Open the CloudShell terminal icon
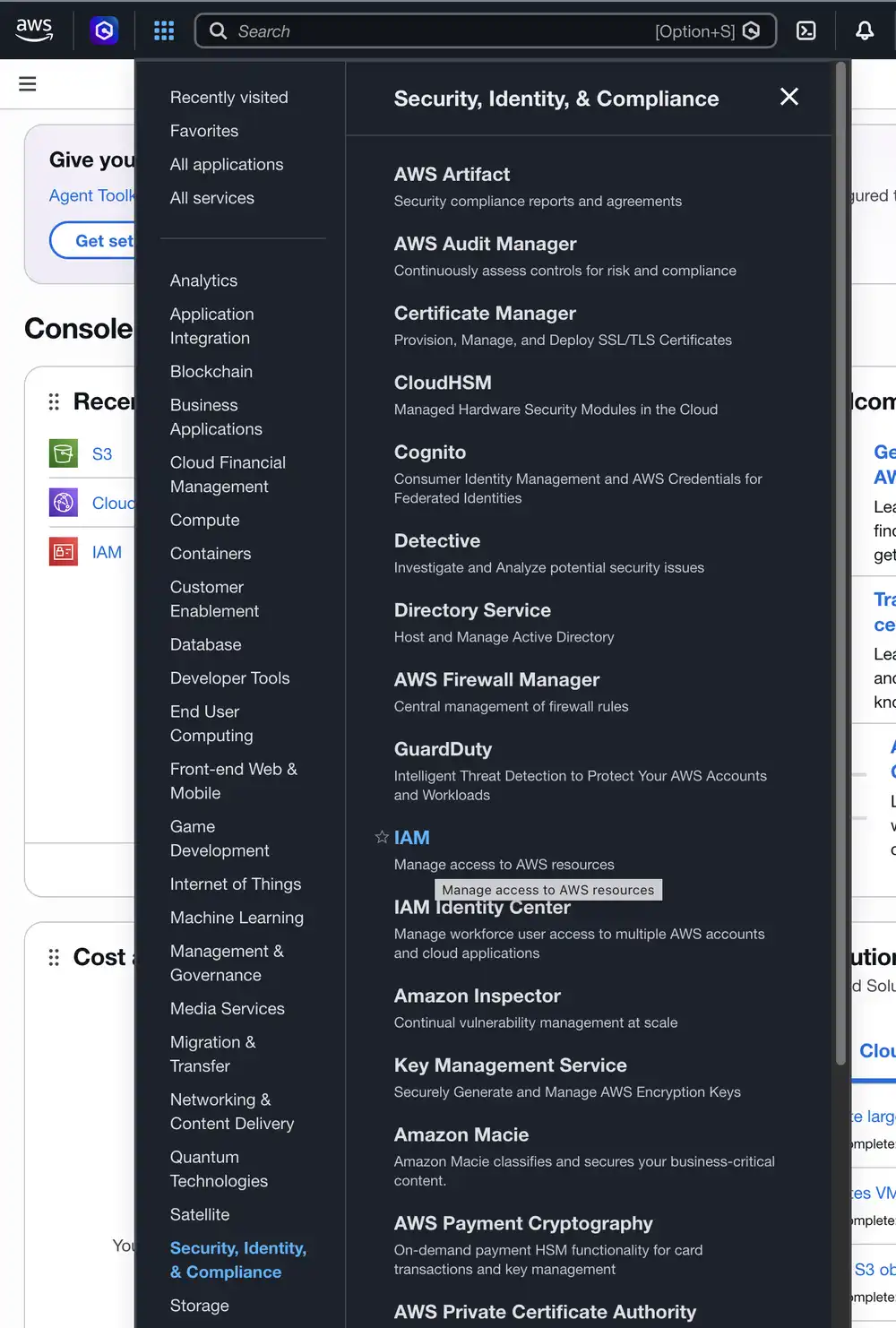 click(x=806, y=31)
